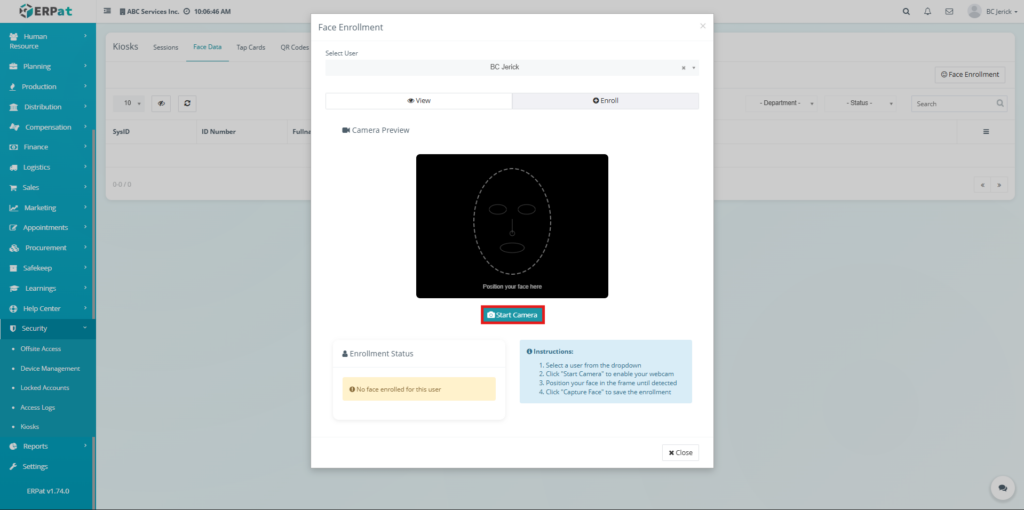1024x510 pixels.
Task: Expand the Marketing sidebar menu
Action: (48, 208)
